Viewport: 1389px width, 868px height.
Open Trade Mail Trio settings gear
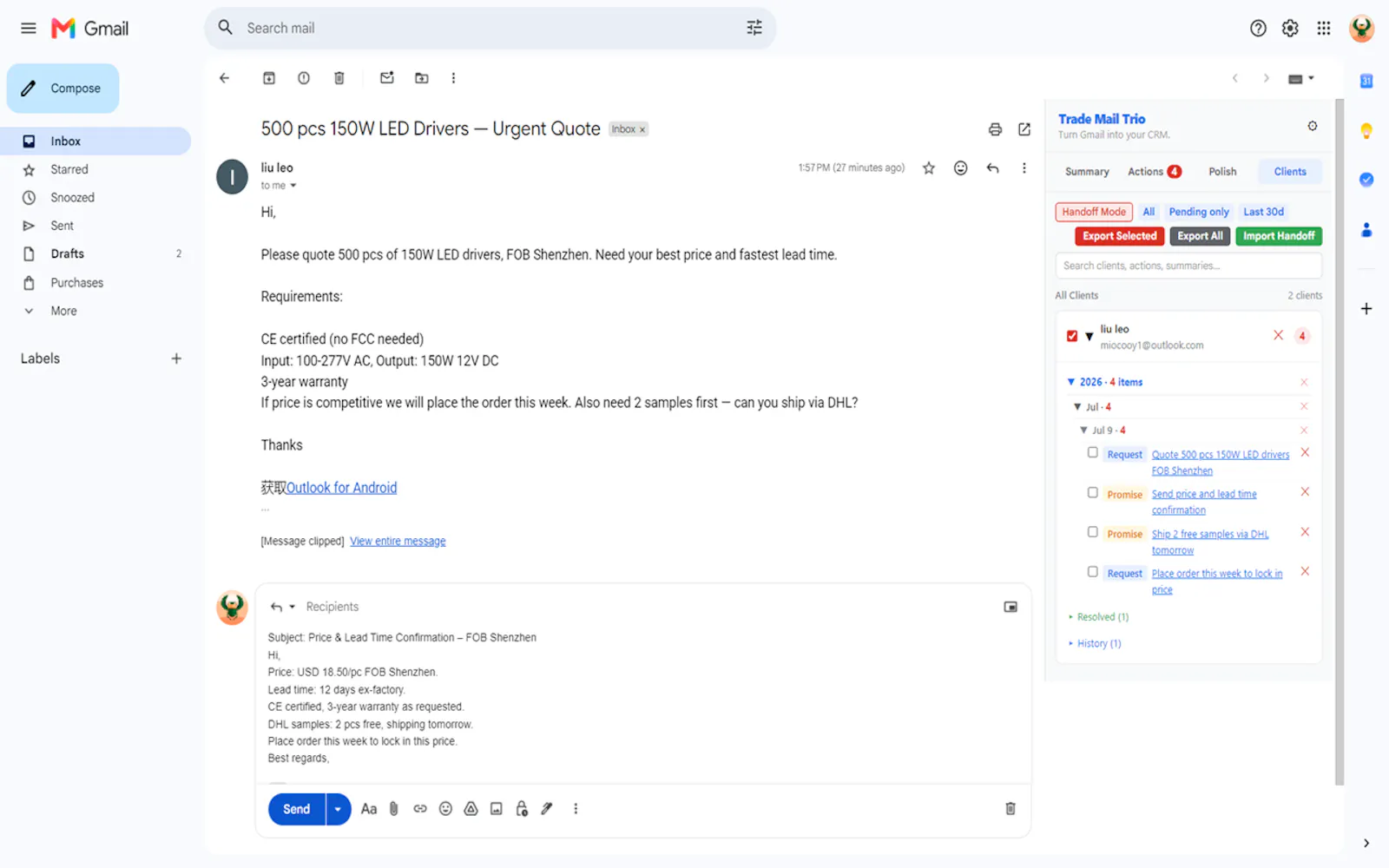1313,126
